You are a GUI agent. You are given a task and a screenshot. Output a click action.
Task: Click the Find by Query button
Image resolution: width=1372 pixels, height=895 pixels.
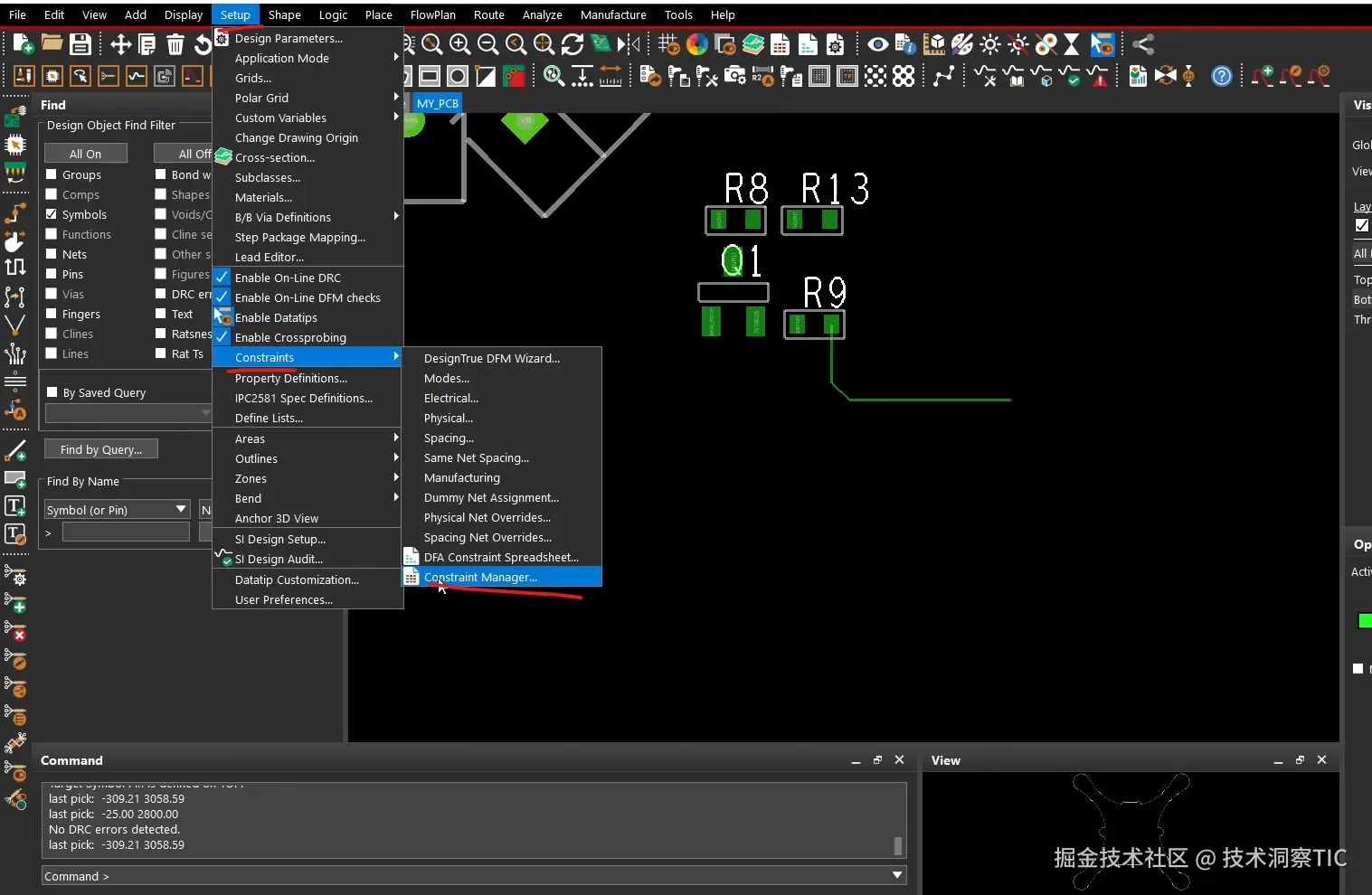coord(100,449)
